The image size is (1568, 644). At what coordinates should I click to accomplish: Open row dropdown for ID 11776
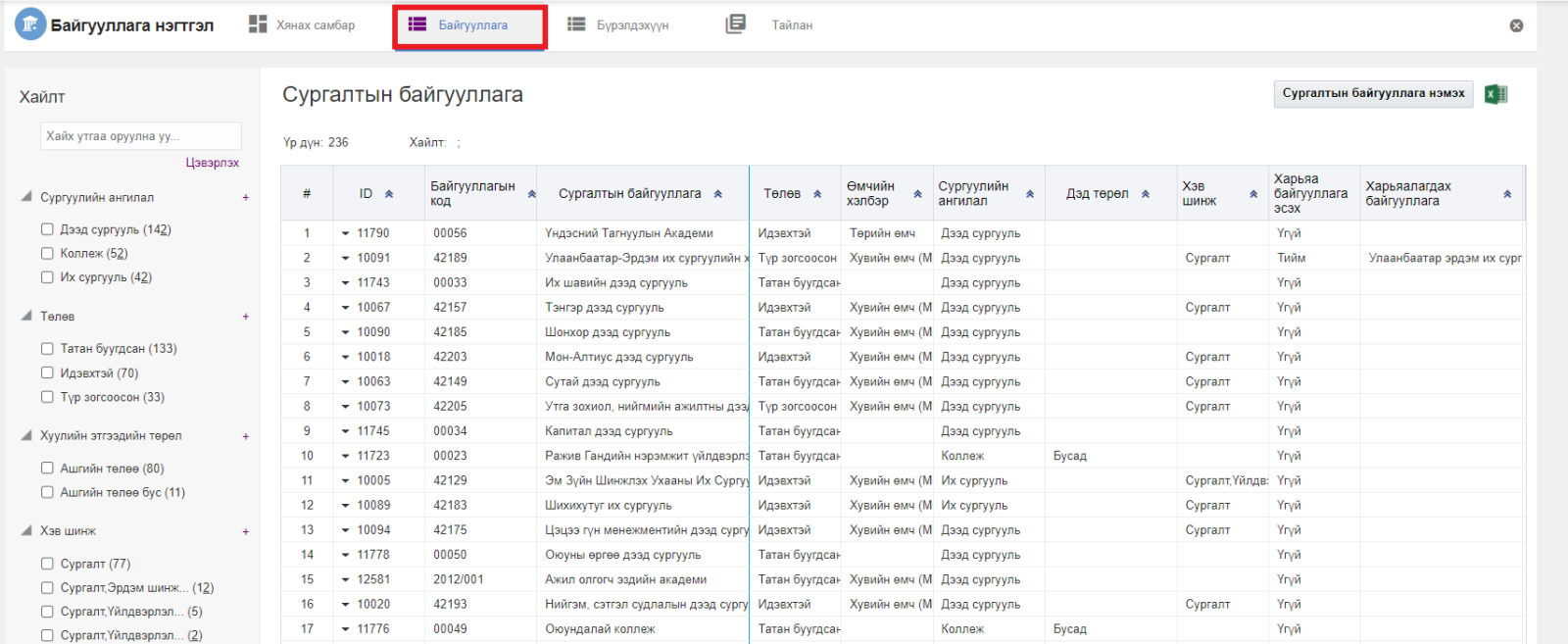(346, 629)
